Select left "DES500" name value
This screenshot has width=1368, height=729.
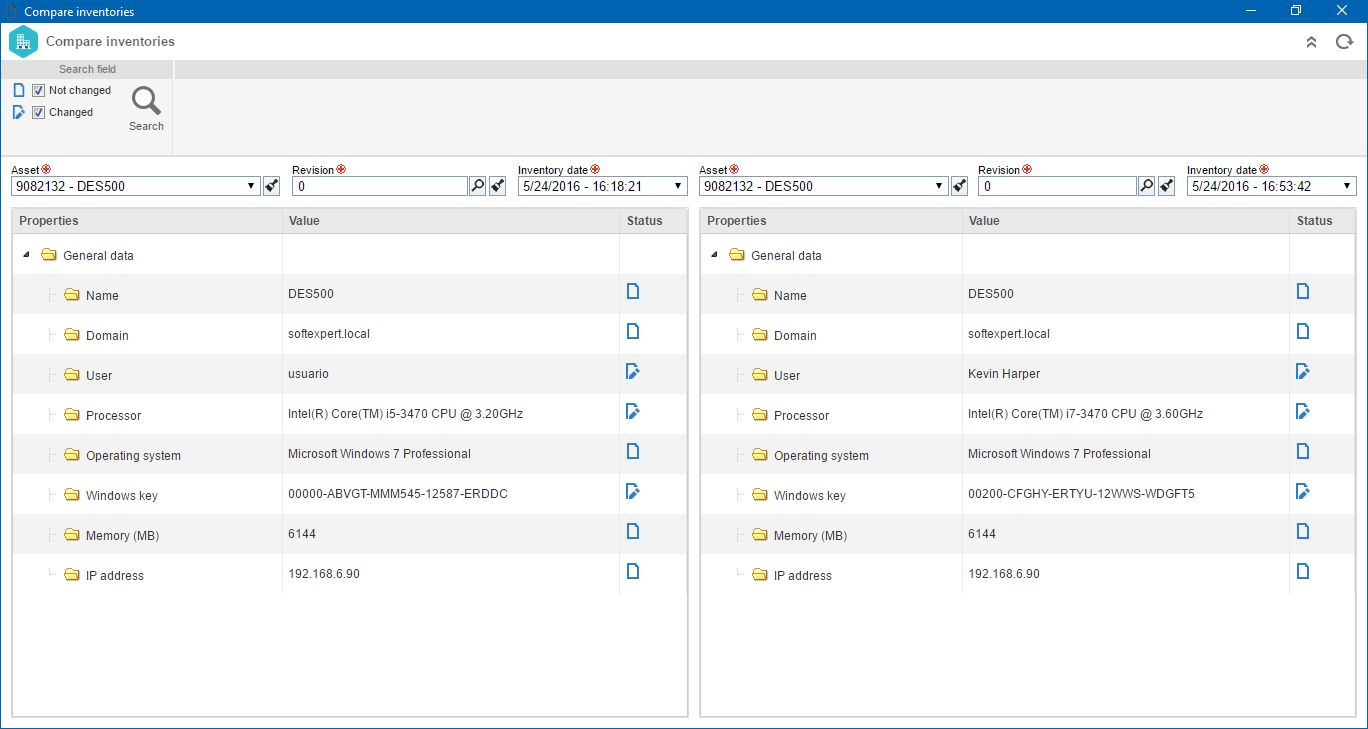coord(311,294)
